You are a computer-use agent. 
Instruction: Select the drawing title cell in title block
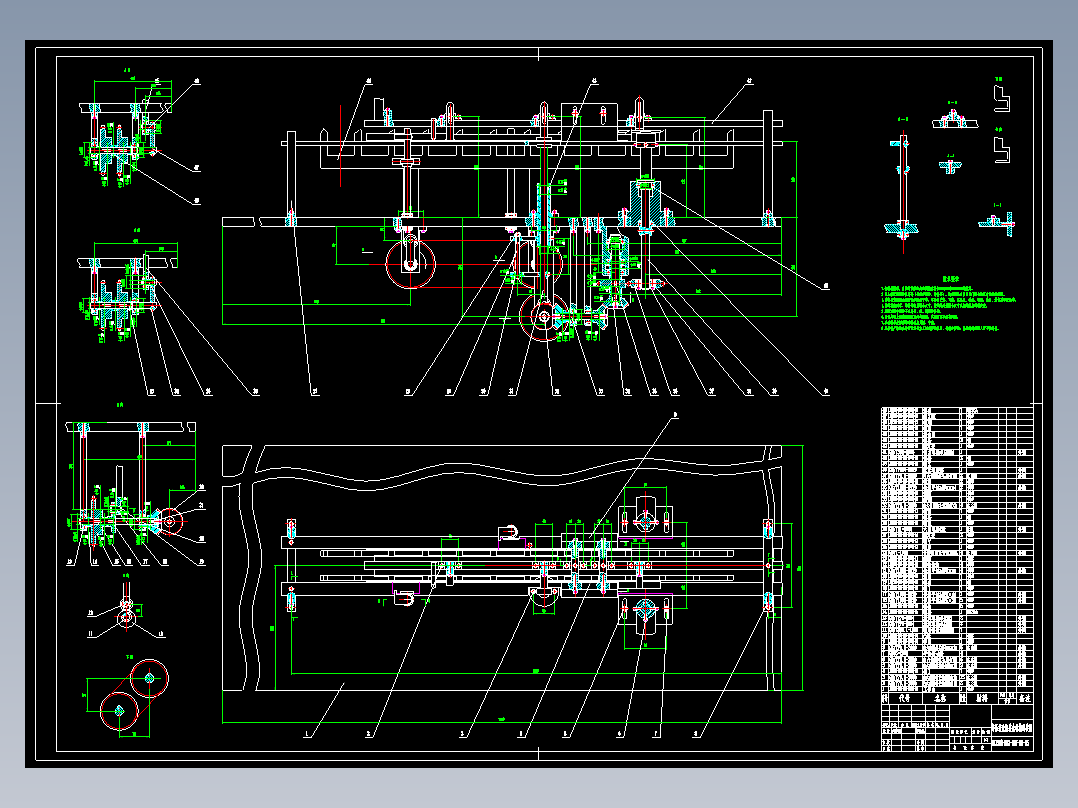tap(1012, 728)
